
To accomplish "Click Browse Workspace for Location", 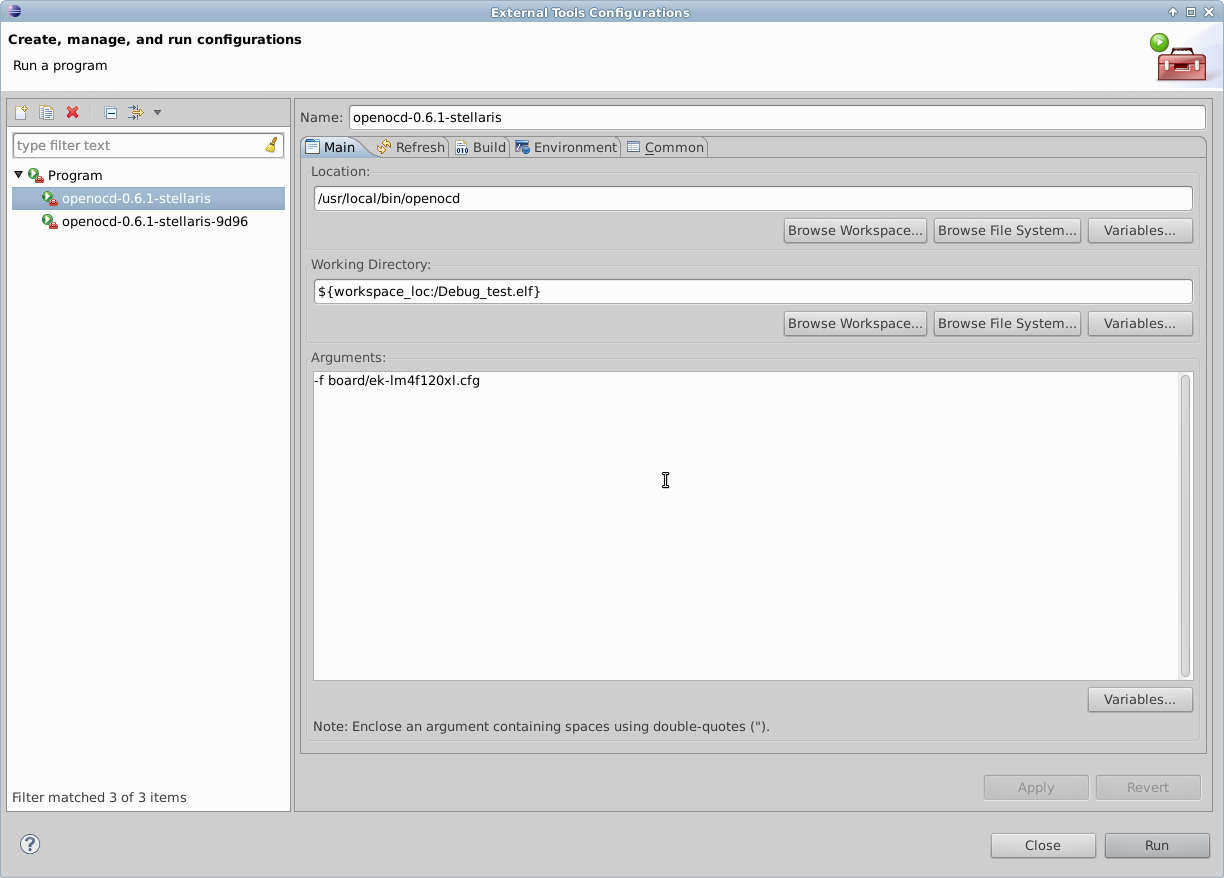I will point(855,230).
